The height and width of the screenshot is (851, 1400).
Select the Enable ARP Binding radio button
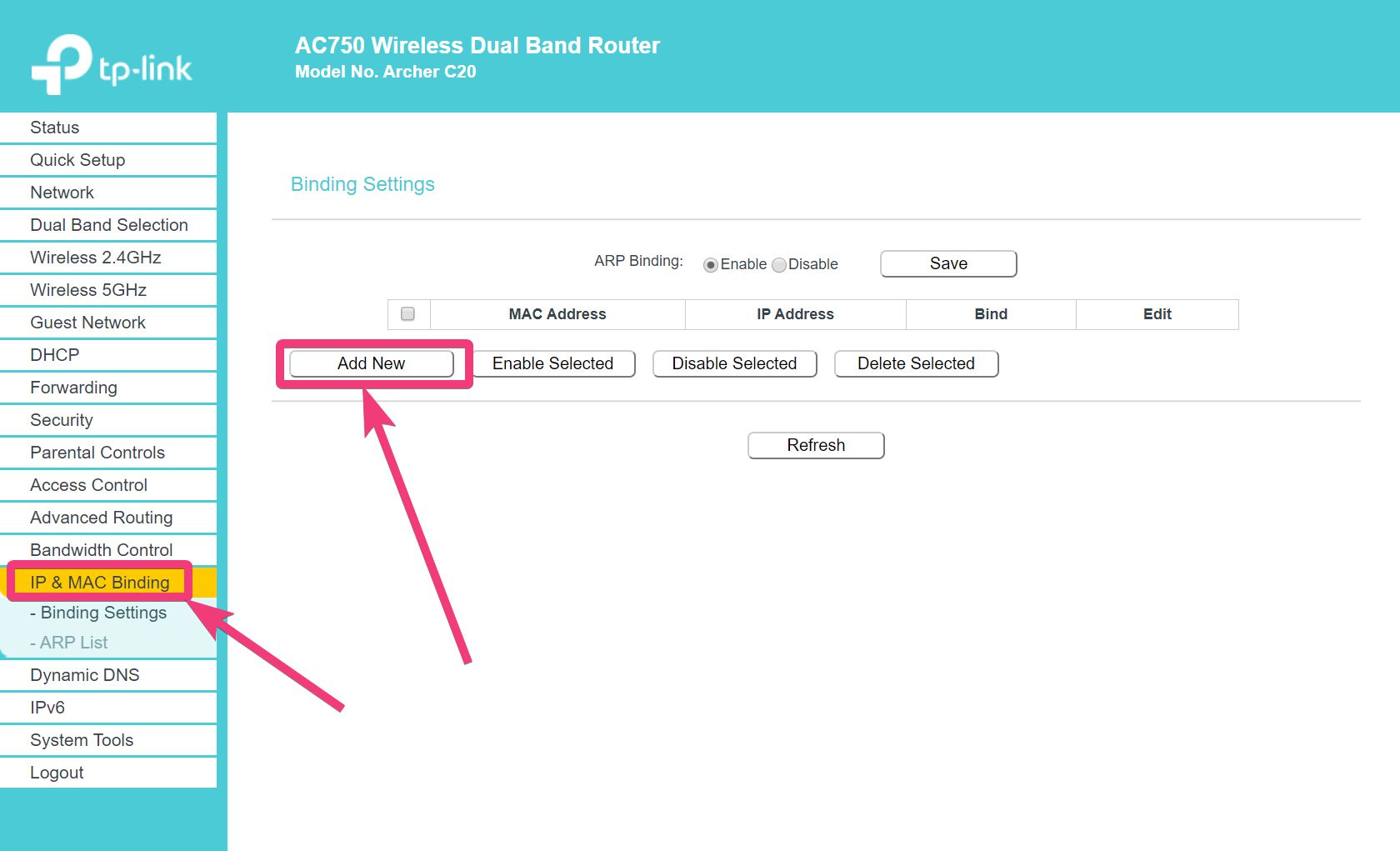point(711,265)
